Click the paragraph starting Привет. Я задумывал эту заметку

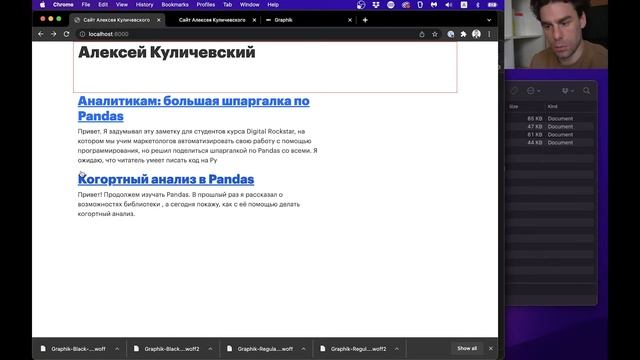[198, 146]
